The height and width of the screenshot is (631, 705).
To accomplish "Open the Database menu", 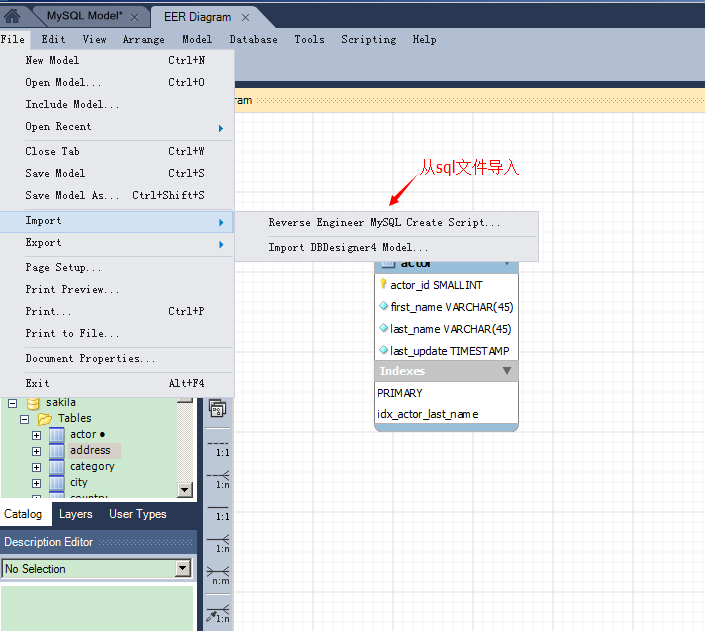I will [253, 40].
